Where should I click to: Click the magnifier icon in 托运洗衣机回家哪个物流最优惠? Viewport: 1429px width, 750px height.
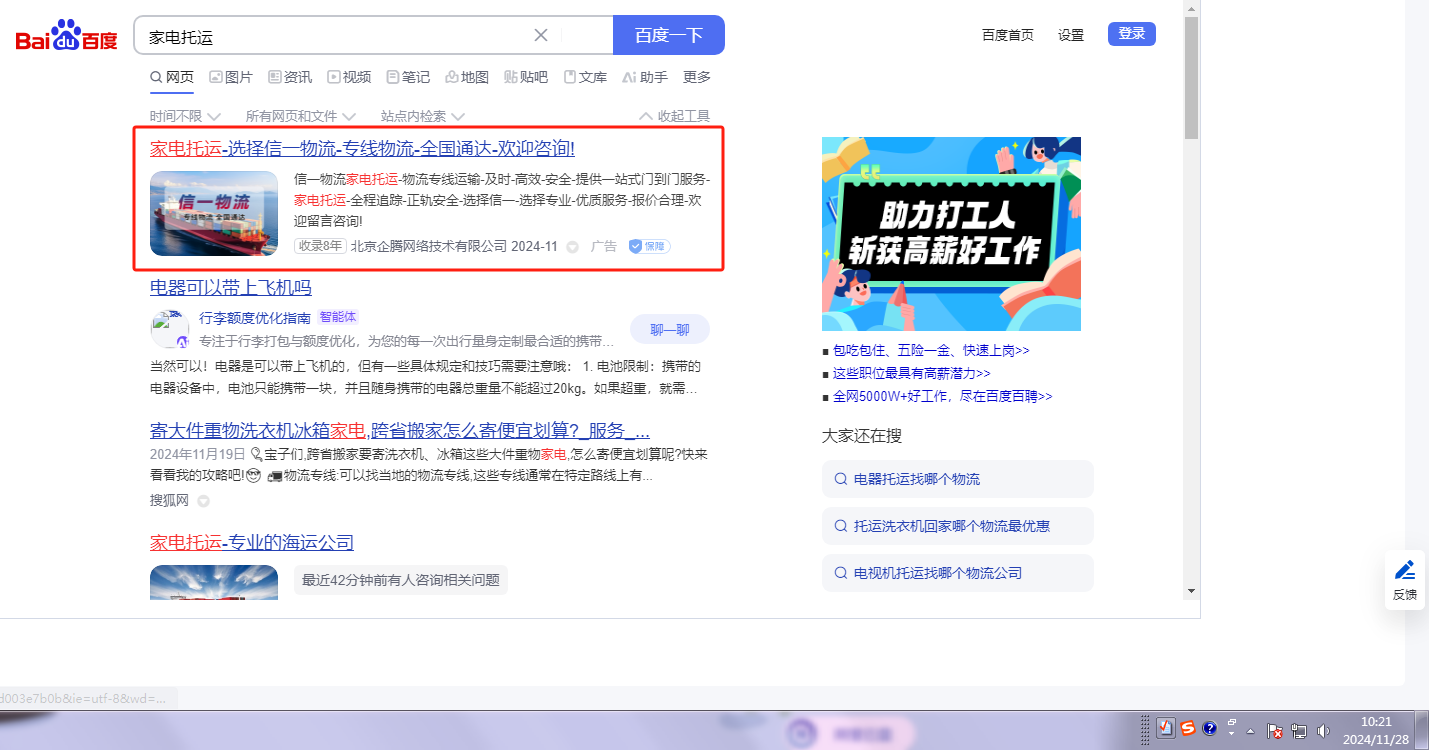[841, 526]
